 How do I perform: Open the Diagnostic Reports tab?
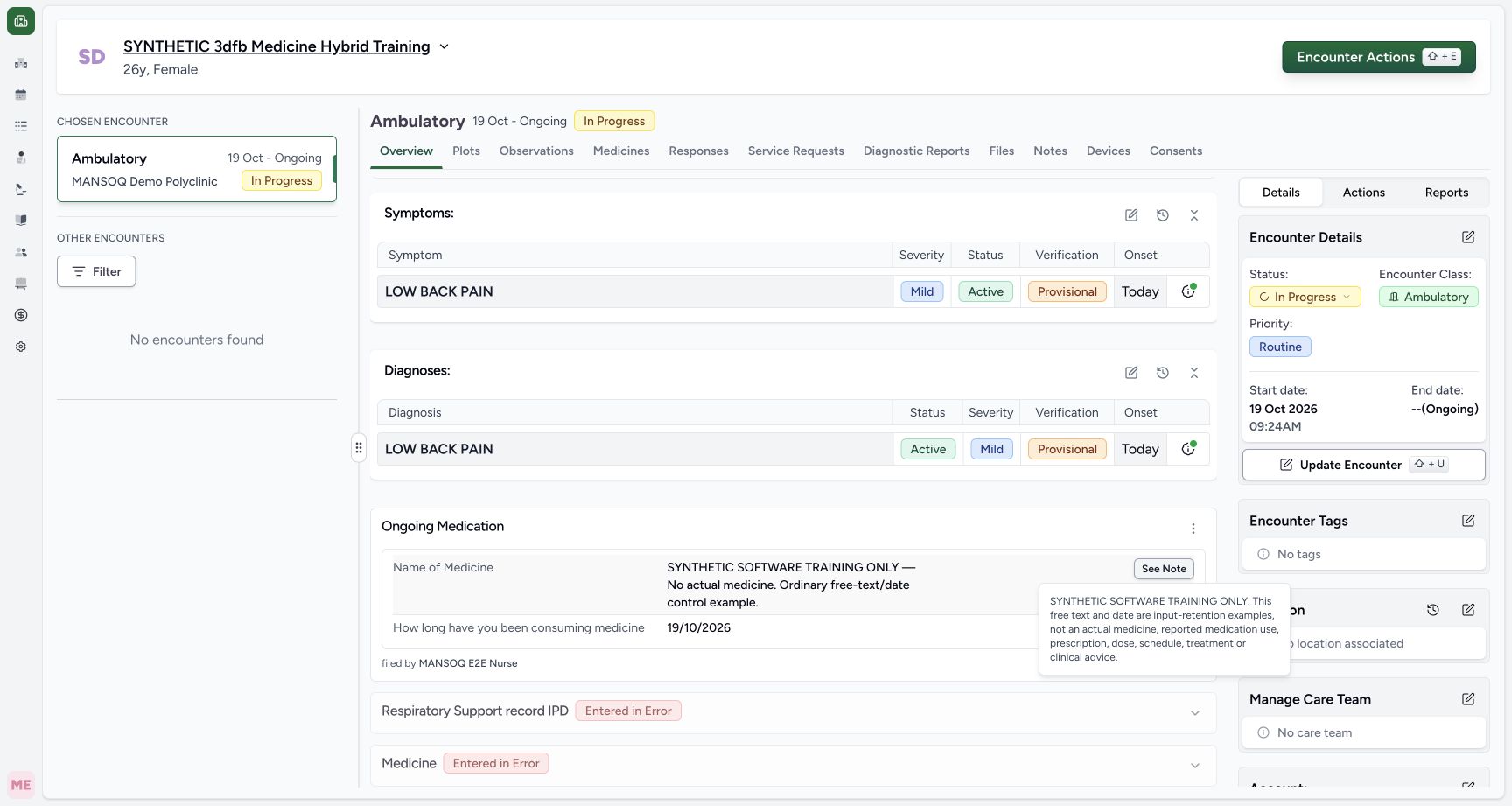click(916, 151)
